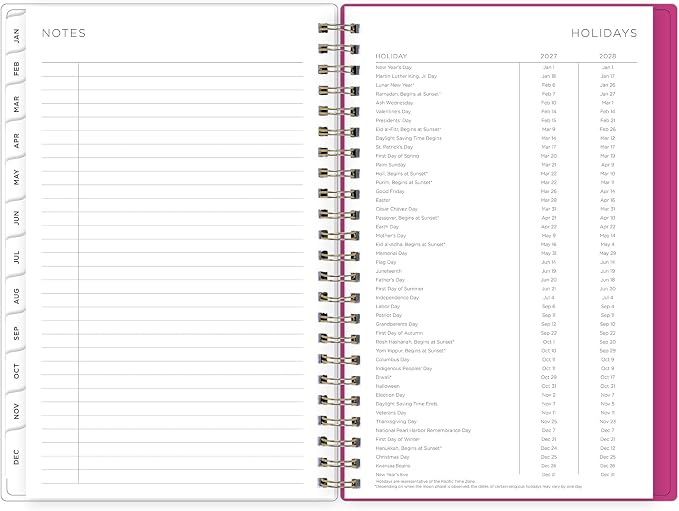
Task: Select the SEP month tab
Action: point(16,333)
